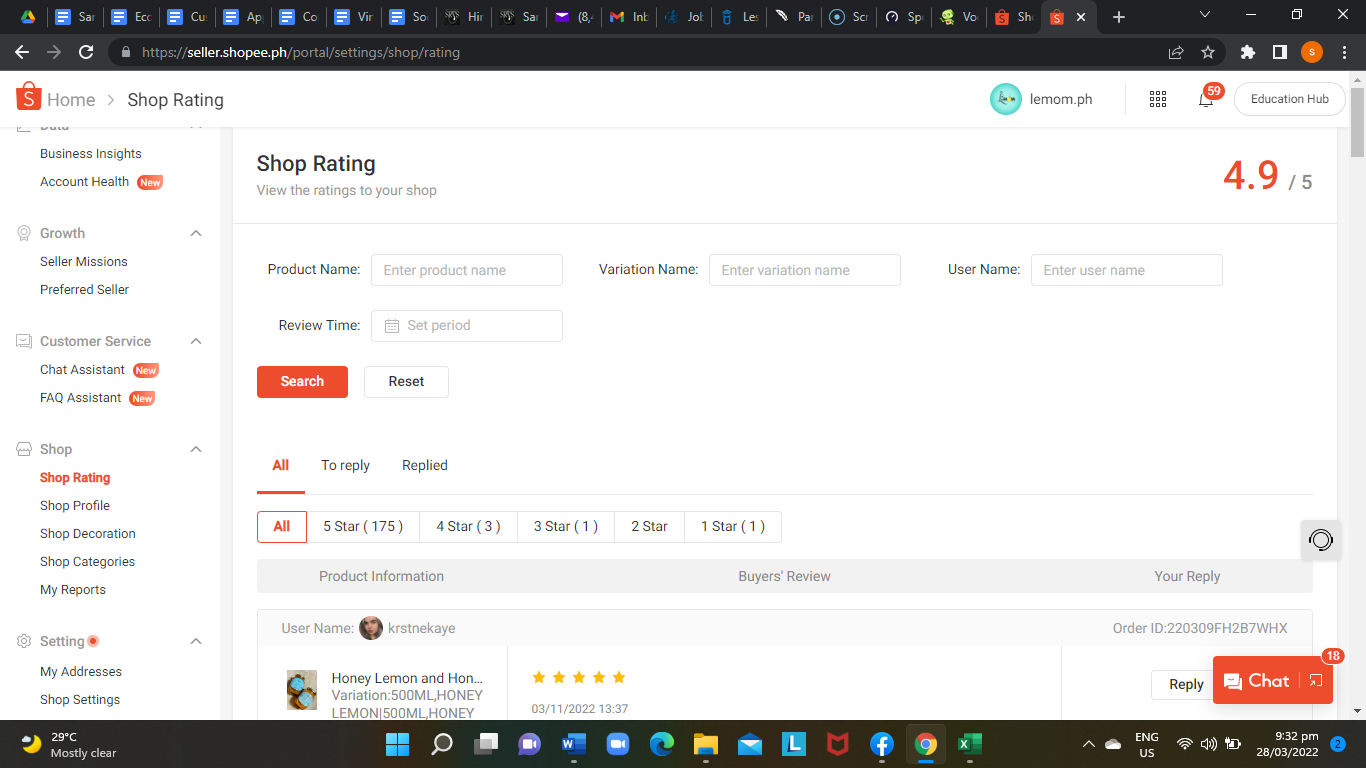The height and width of the screenshot is (768, 1366).
Task: Click the Product Name input field
Action: 467,270
